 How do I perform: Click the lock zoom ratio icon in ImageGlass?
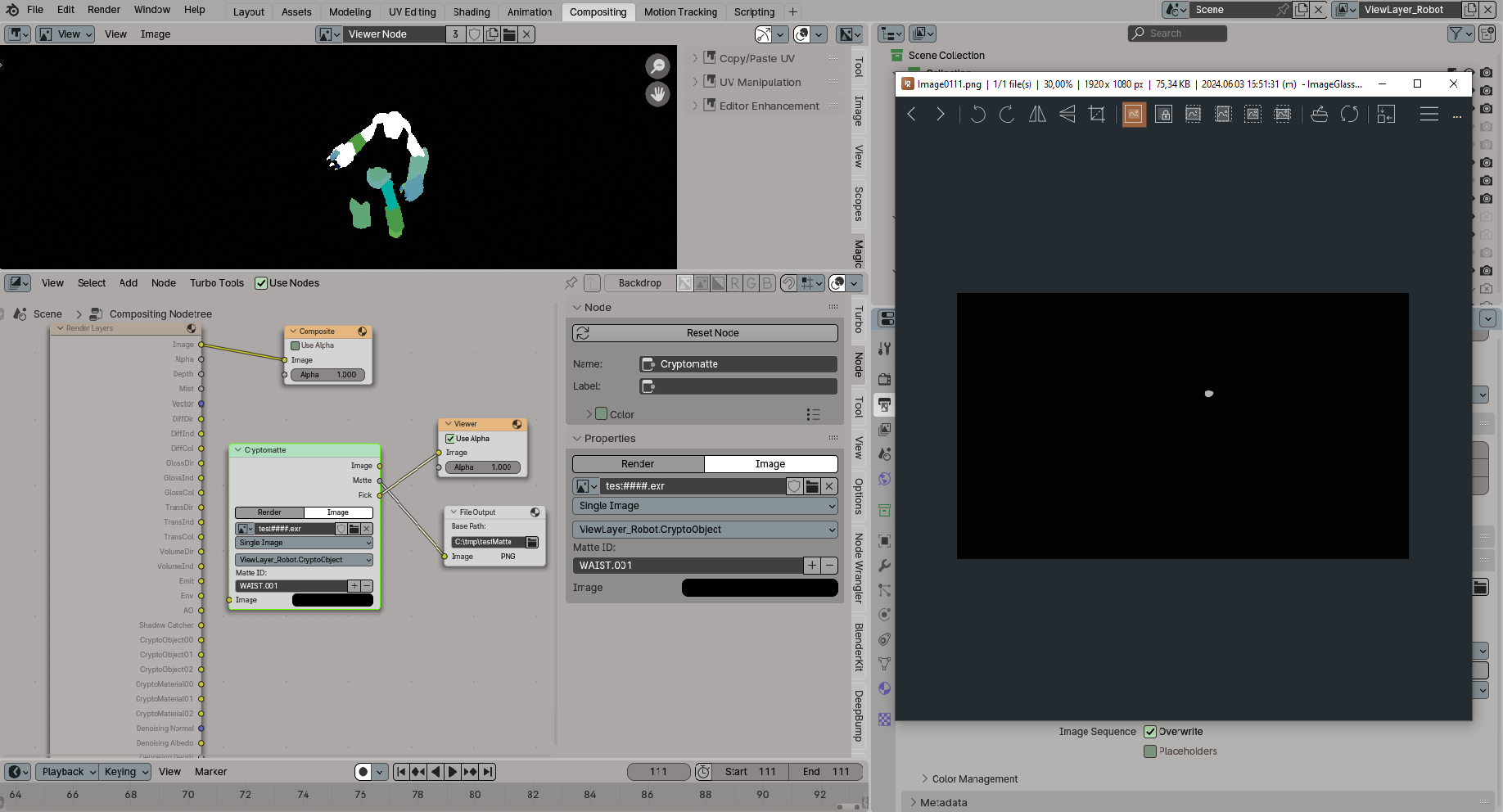pos(1163,115)
